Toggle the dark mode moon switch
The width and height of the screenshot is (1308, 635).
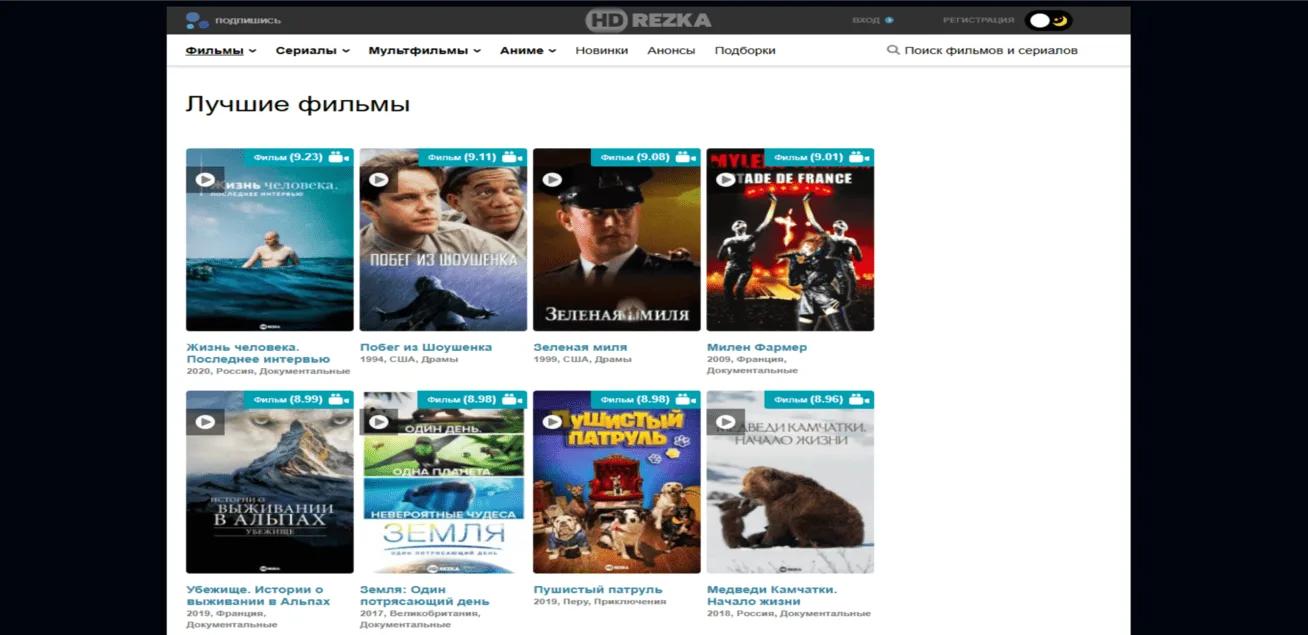point(1048,20)
